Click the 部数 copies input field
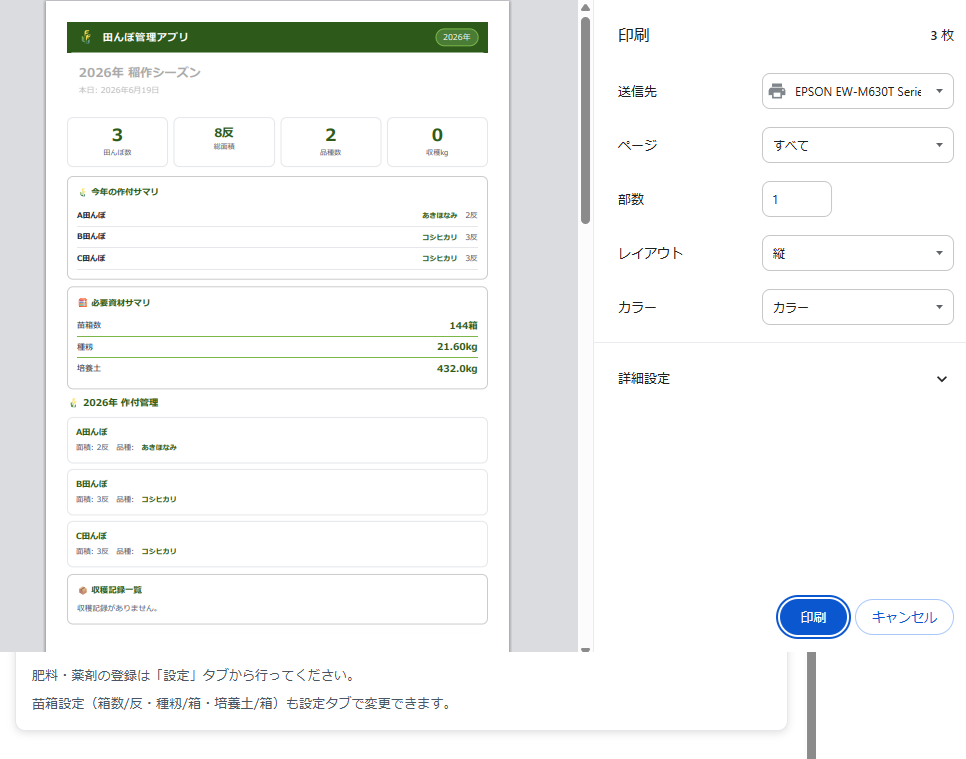966x759 pixels. coord(797,199)
